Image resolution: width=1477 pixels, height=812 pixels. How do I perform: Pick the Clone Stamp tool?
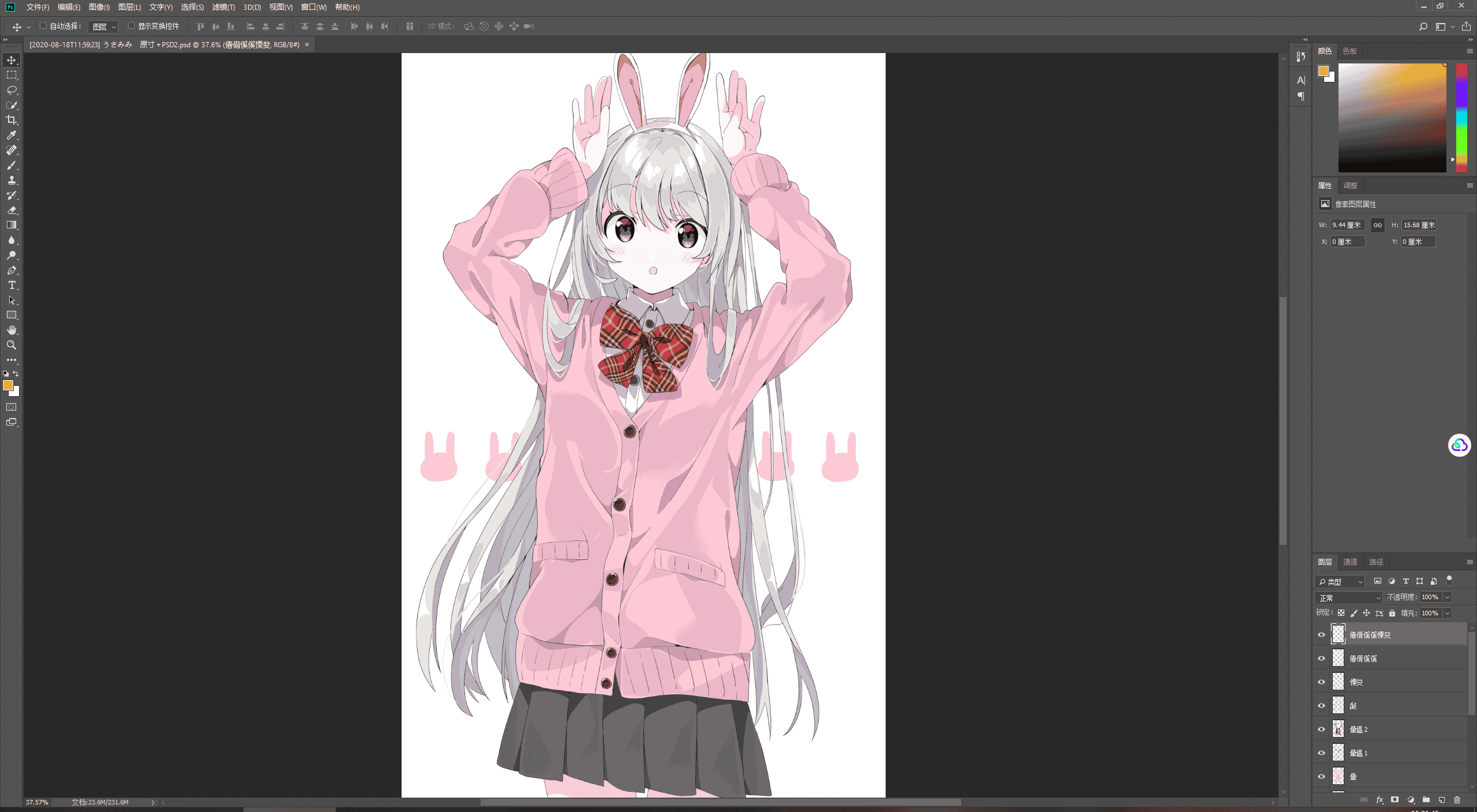coord(12,180)
